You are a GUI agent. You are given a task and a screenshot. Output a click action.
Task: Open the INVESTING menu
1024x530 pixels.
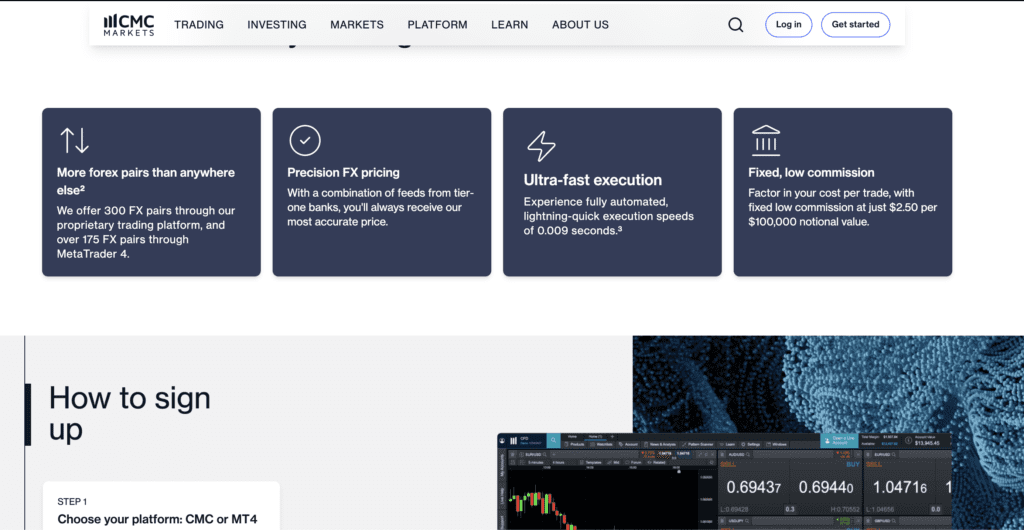[277, 25]
